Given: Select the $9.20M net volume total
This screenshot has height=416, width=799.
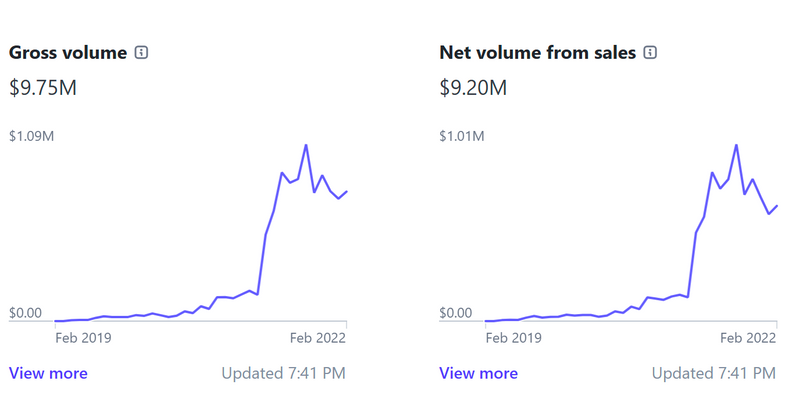Looking at the screenshot, I should point(473,88).
